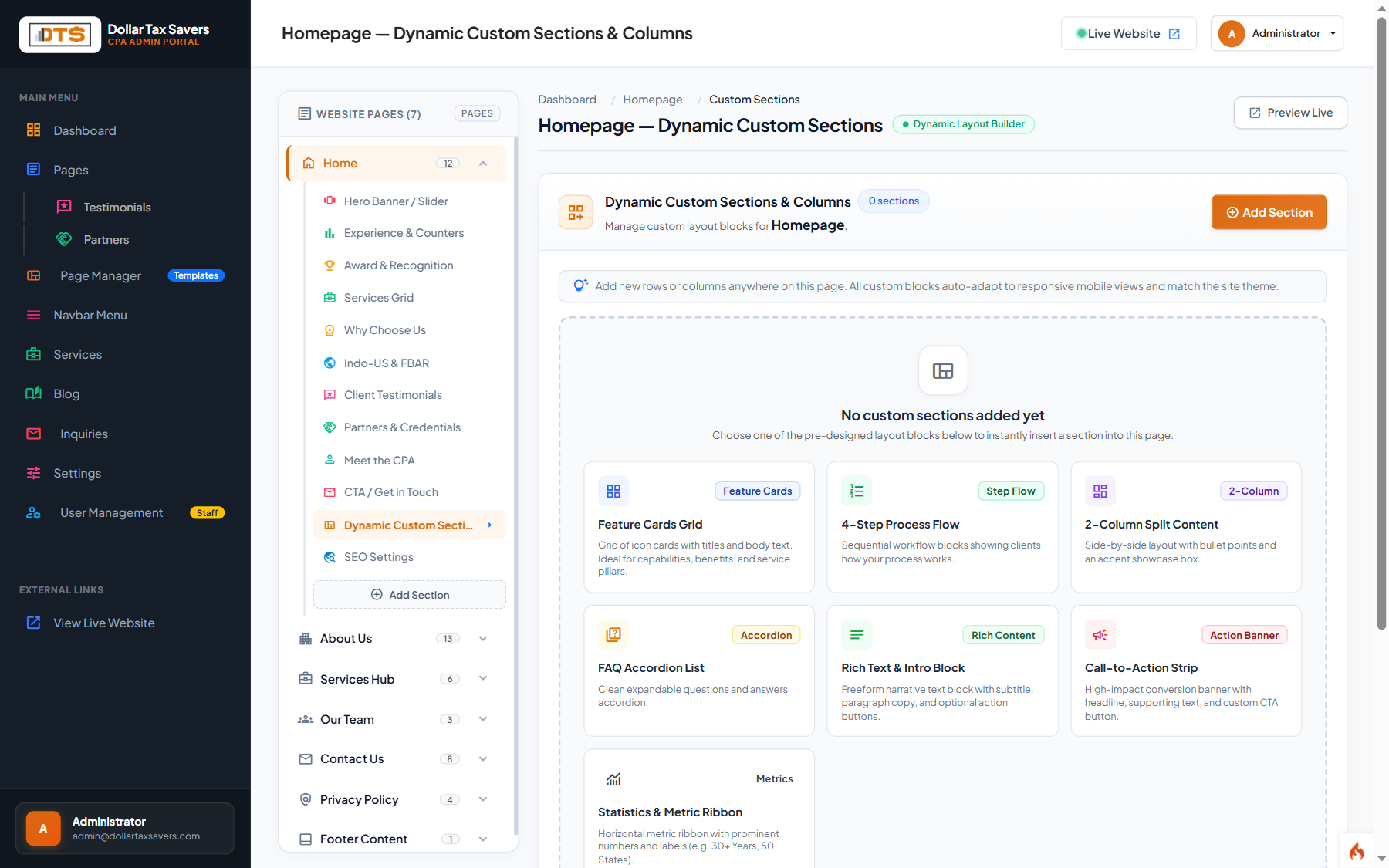This screenshot has width=1389, height=868.
Task: Insert the Rich Text & Intro Block card
Action: pyautogui.click(x=942, y=670)
